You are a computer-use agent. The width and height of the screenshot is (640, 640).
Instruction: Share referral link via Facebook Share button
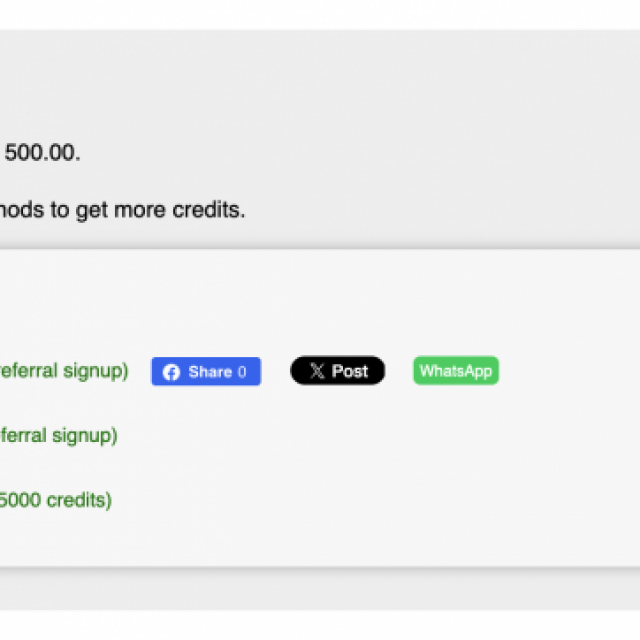(x=206, y=371)
